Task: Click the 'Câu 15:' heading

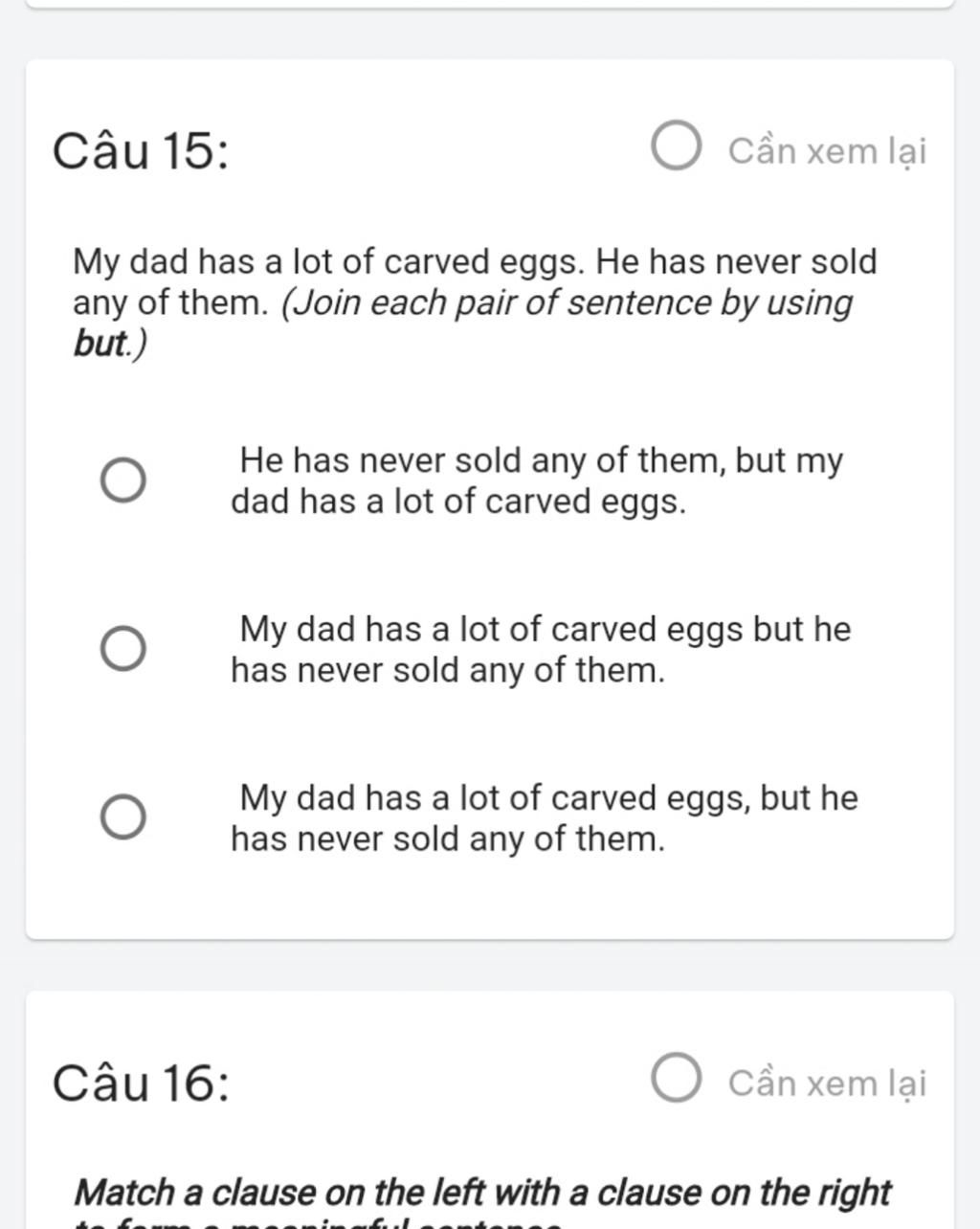Action: (x=141, y=151)
